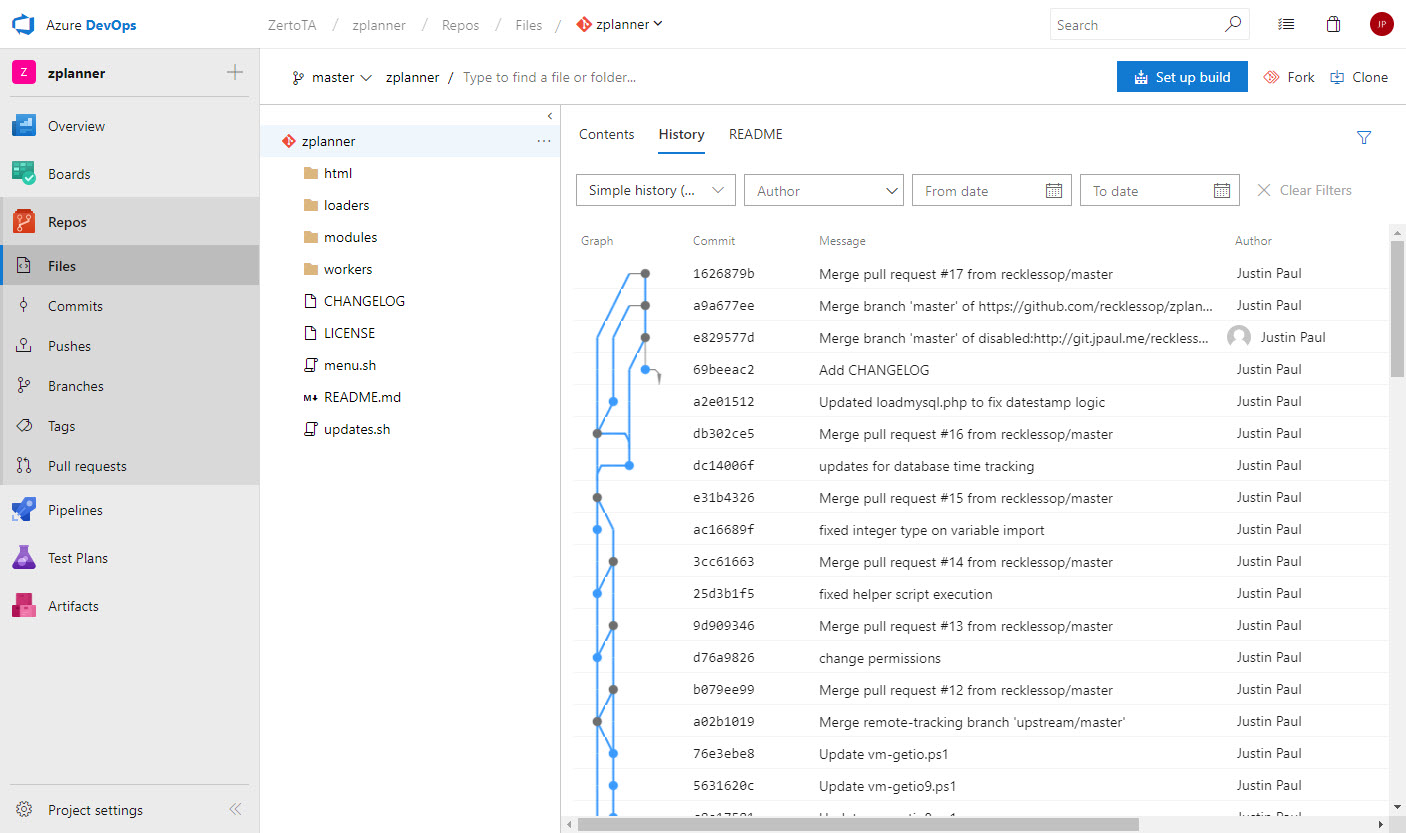This screenshot has height=833, width=1406.
Task: Open the To date calendar icon
Action: coord(1221,190)
